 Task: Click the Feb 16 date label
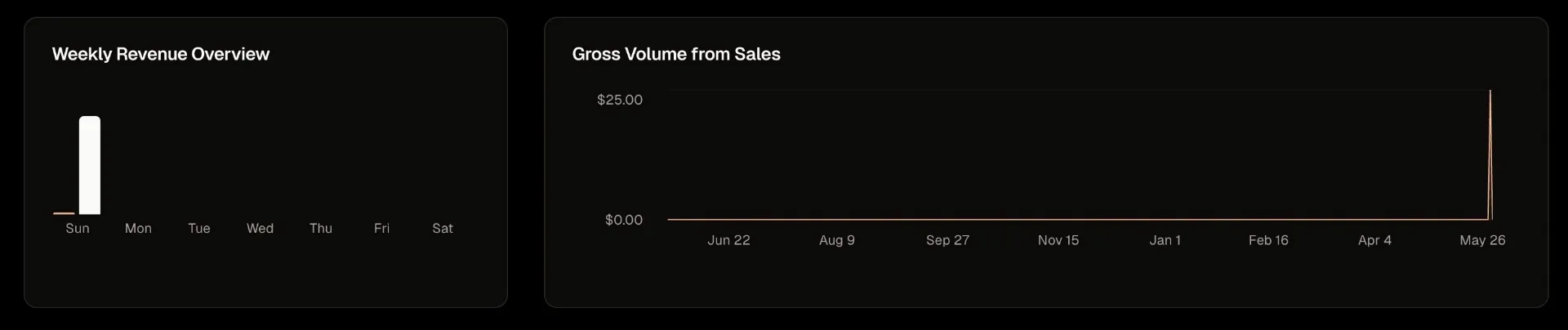pos(1268,240)
